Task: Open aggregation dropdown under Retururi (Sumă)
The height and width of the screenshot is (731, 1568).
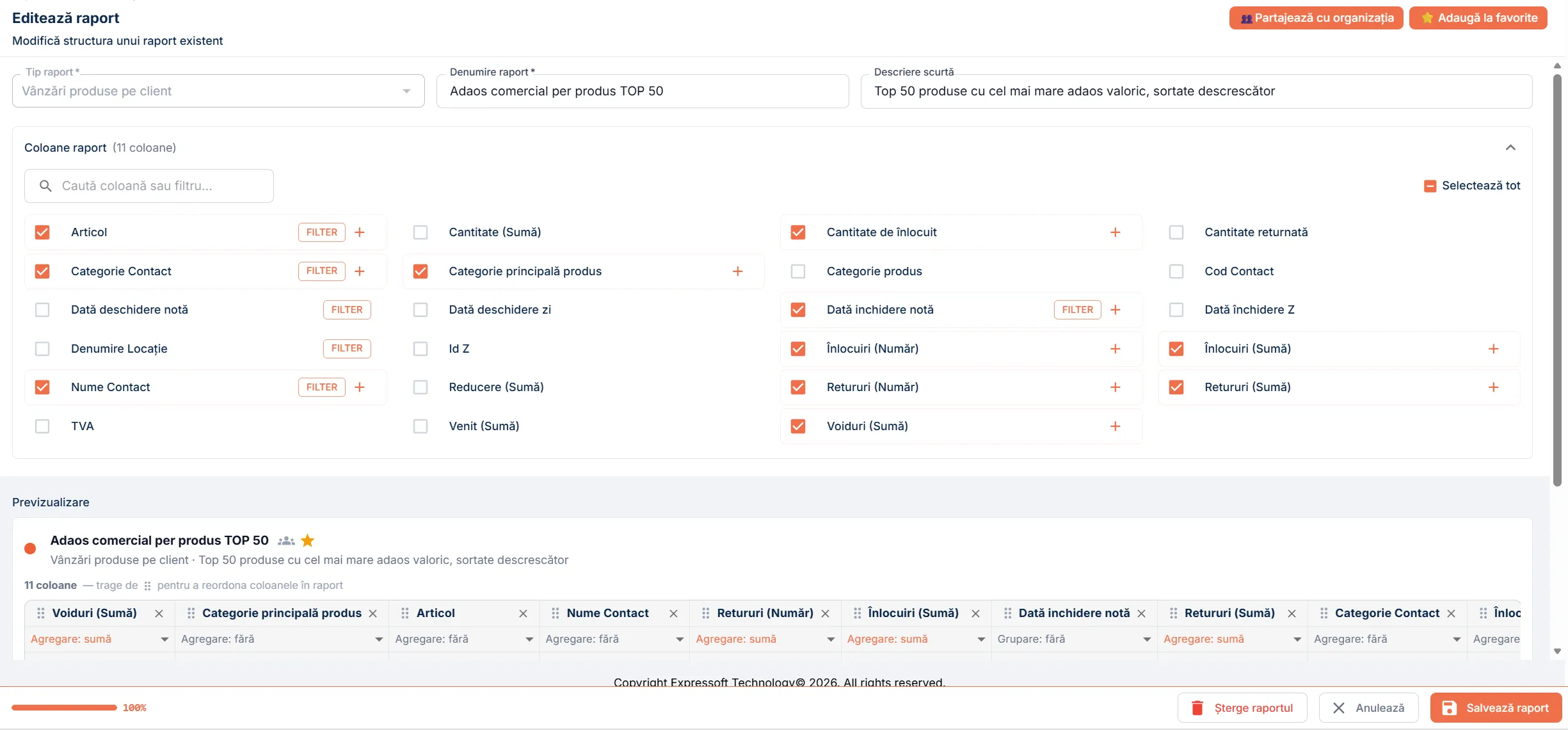Action: (x=1233, y=639)
